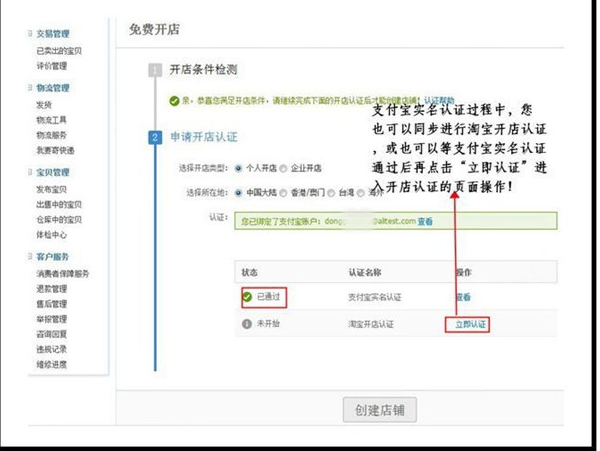
Task: Open 体检中心 in sidebar
Action: [51, 235]
